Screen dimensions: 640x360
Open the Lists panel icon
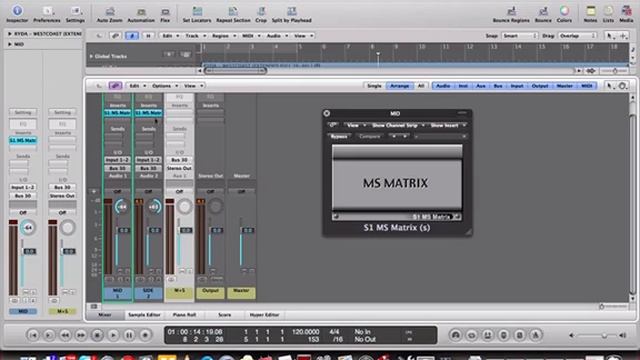coord(608,14)
